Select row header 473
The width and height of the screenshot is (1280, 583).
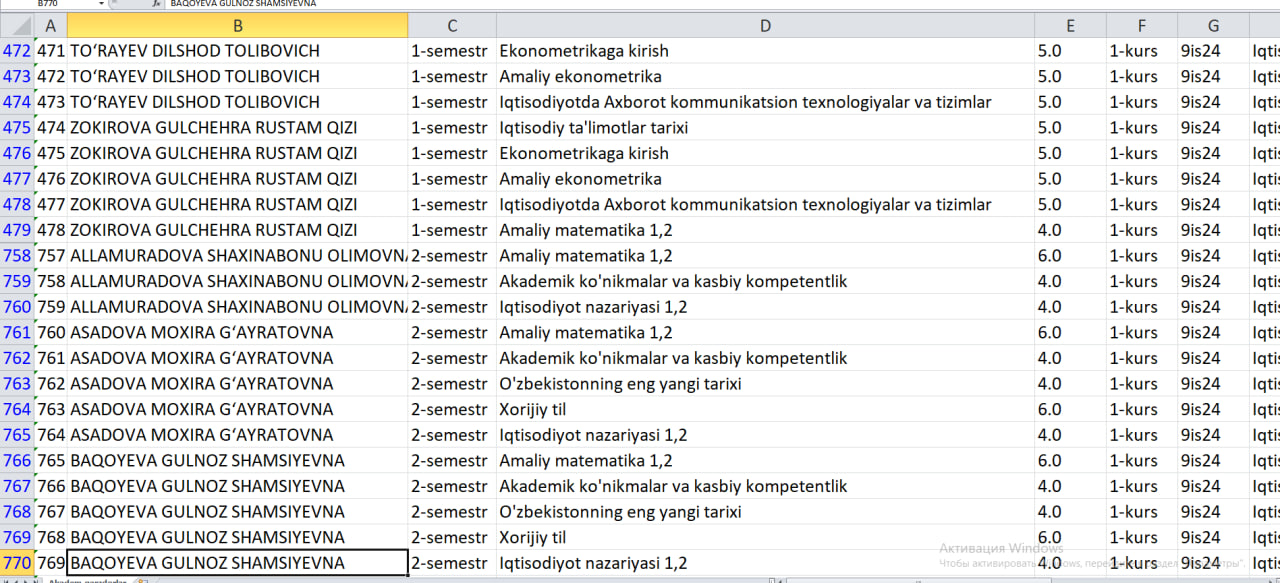[x=16, y=76]
